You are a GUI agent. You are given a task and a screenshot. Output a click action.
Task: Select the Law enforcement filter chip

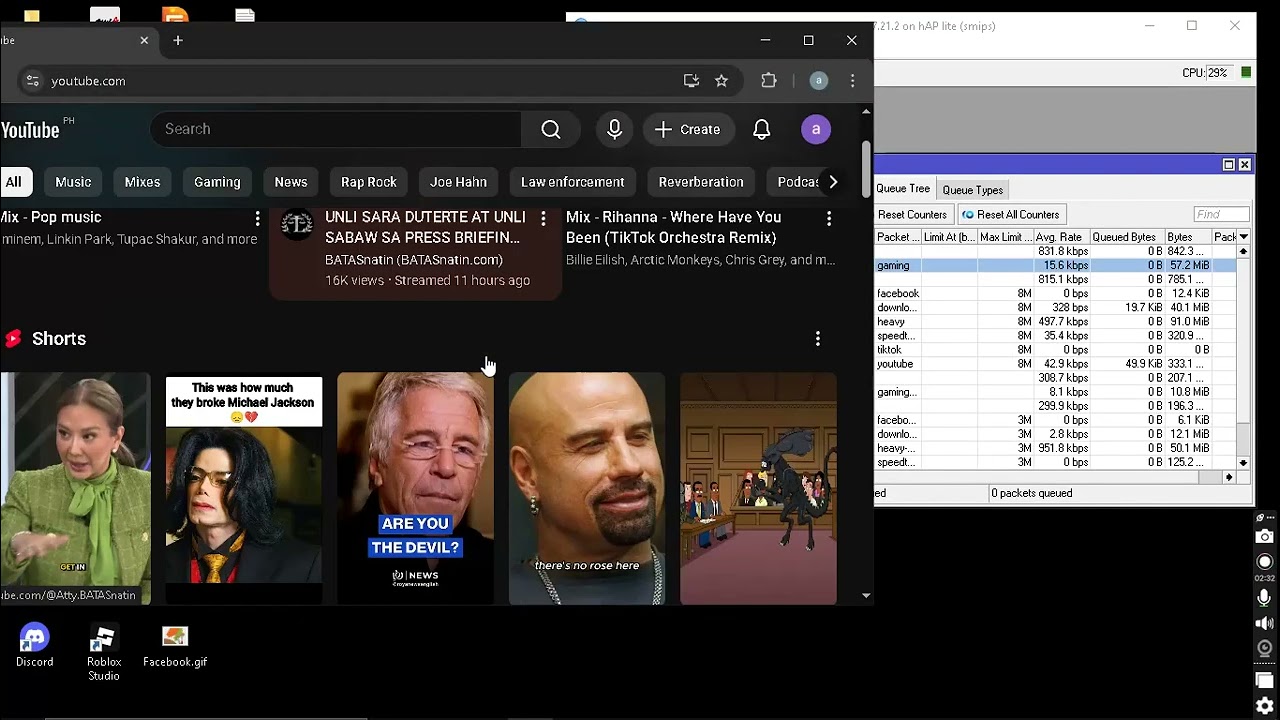(573, 182)
